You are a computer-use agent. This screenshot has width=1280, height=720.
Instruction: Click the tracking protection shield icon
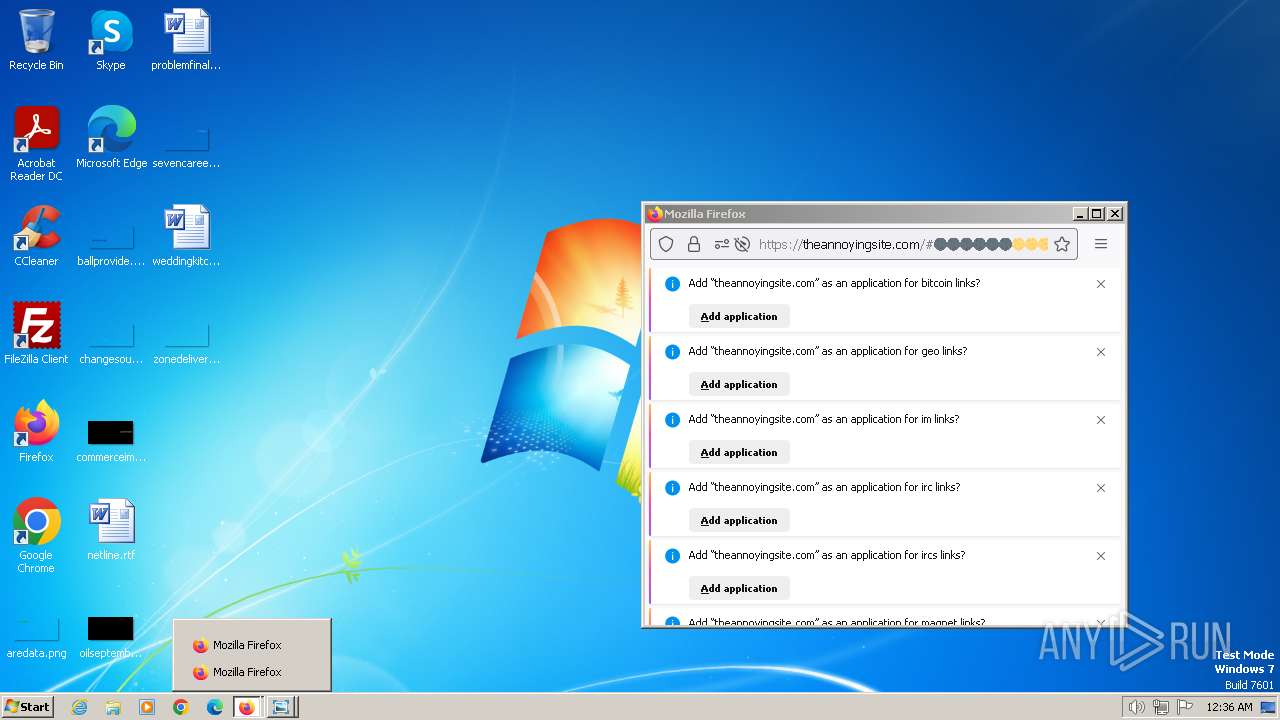coord(666,244)
